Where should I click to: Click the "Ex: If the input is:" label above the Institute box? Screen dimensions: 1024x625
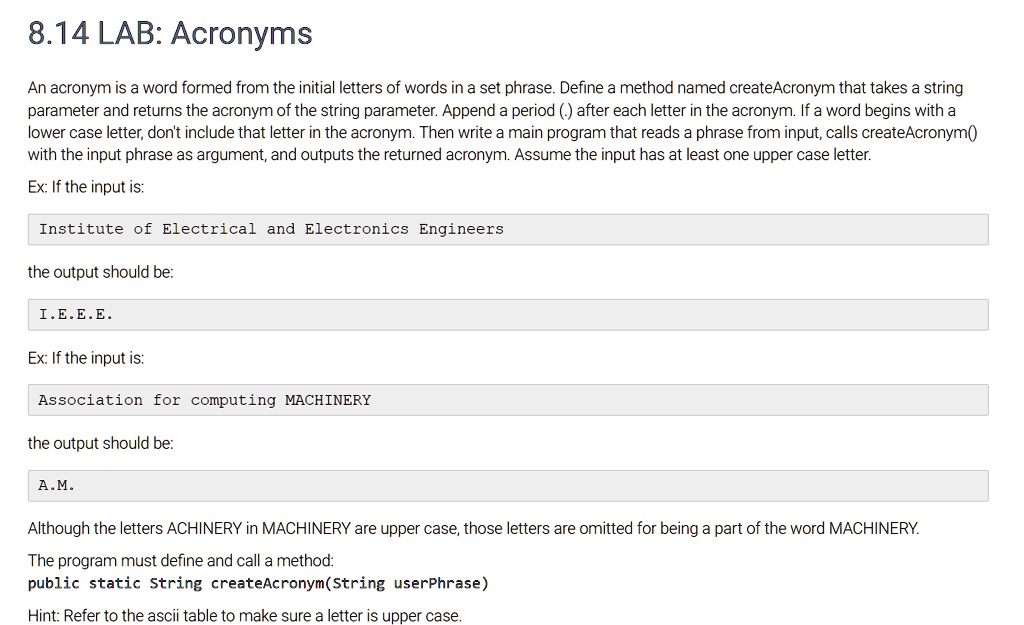click(86, 187)
